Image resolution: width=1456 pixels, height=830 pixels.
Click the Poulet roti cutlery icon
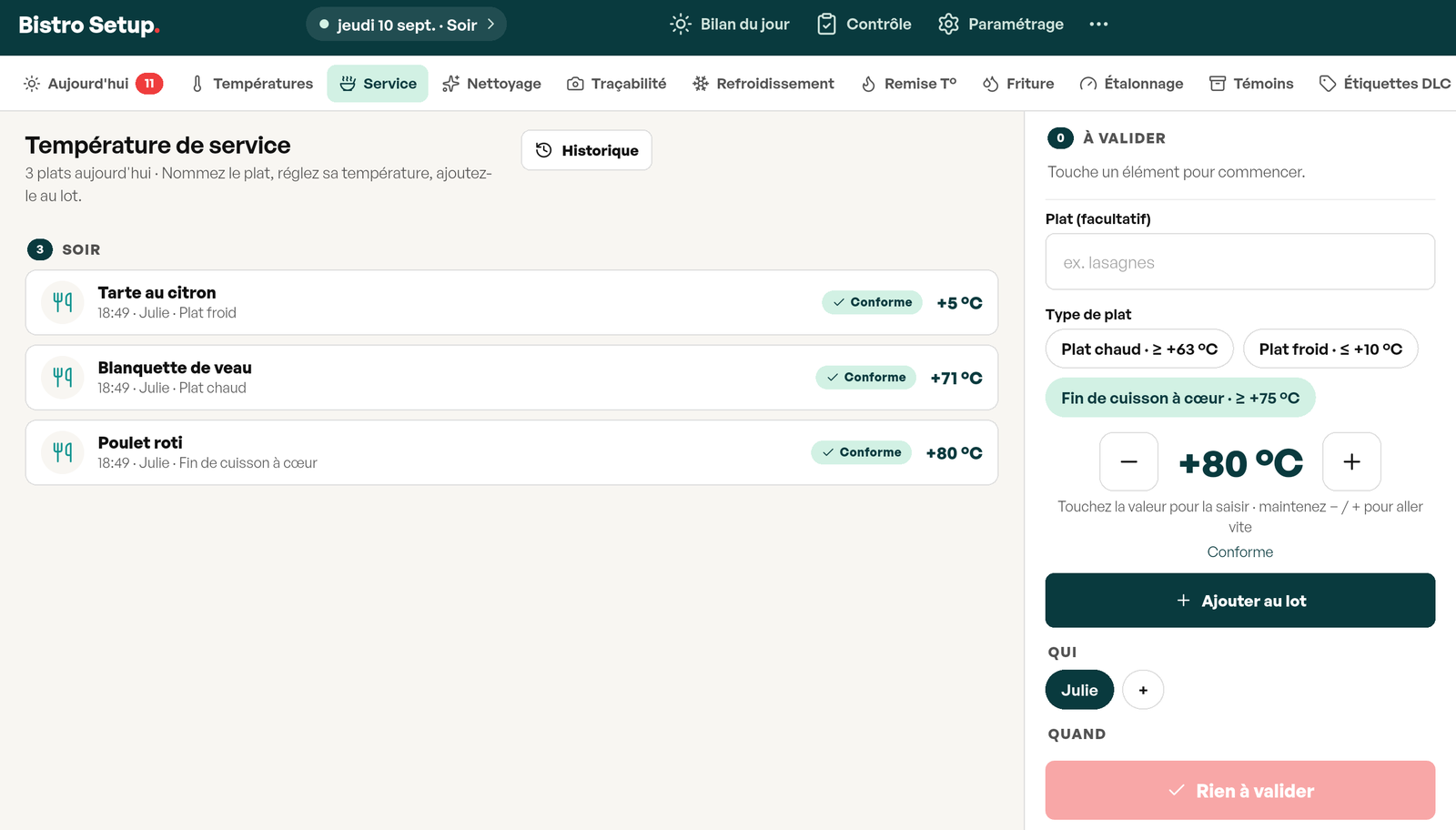(63, 452)
